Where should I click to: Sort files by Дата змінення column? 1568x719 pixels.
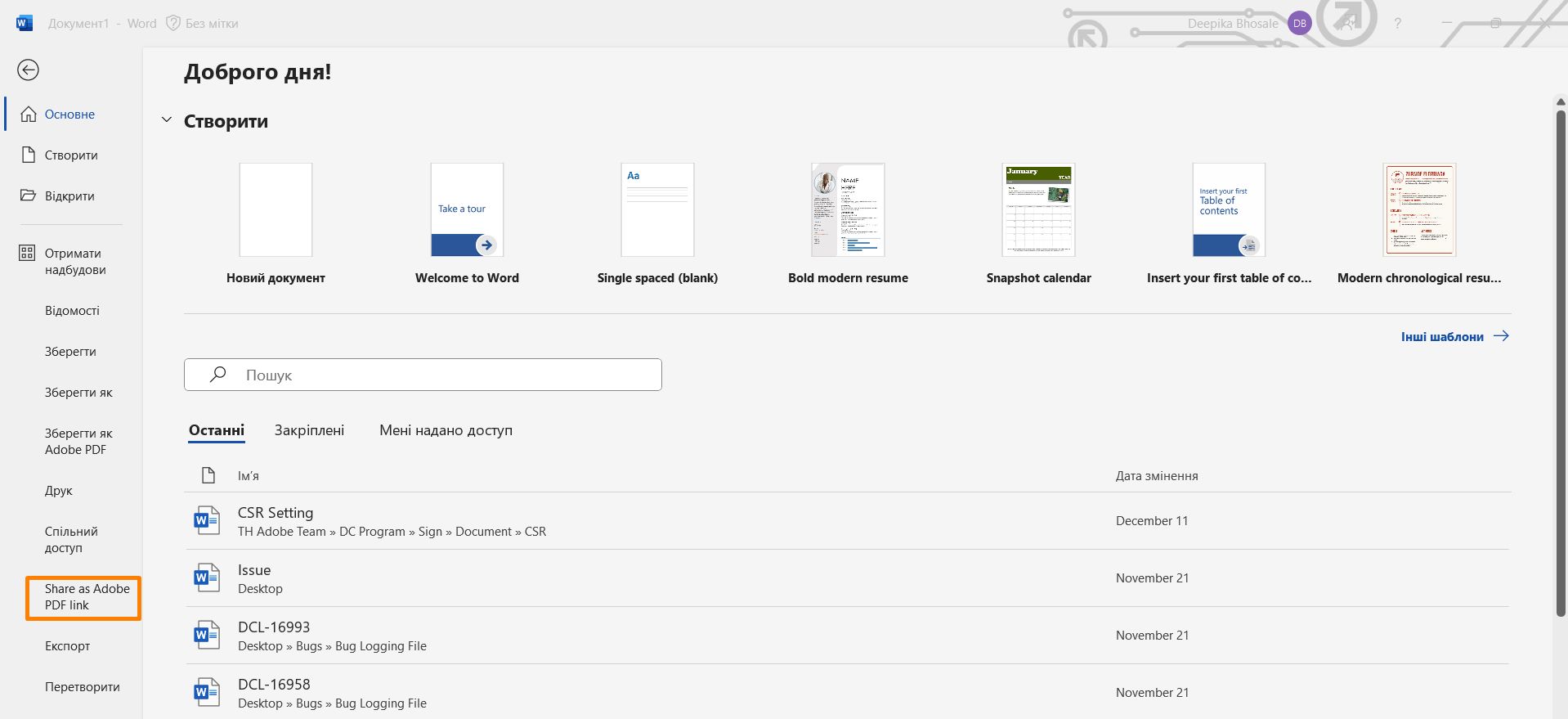1157,476
